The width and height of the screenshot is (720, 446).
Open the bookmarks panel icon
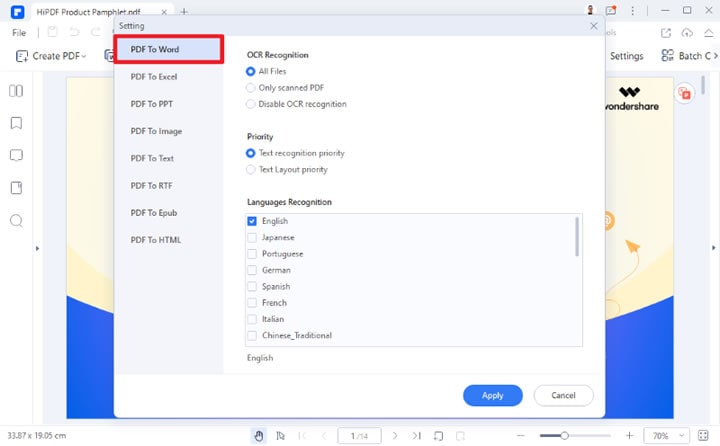click(x=16, y=123)
